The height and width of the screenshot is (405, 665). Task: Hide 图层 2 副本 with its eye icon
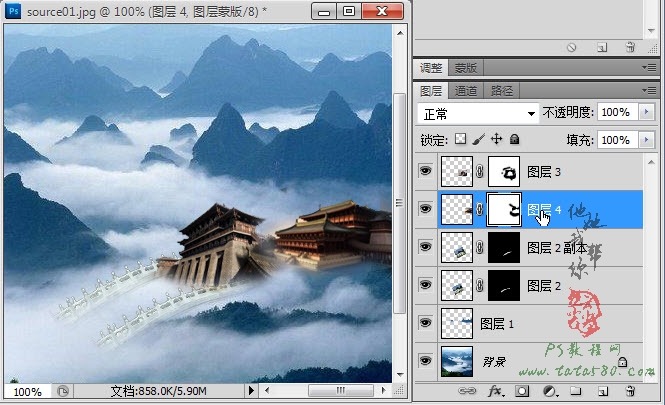(x=425, y=247)
